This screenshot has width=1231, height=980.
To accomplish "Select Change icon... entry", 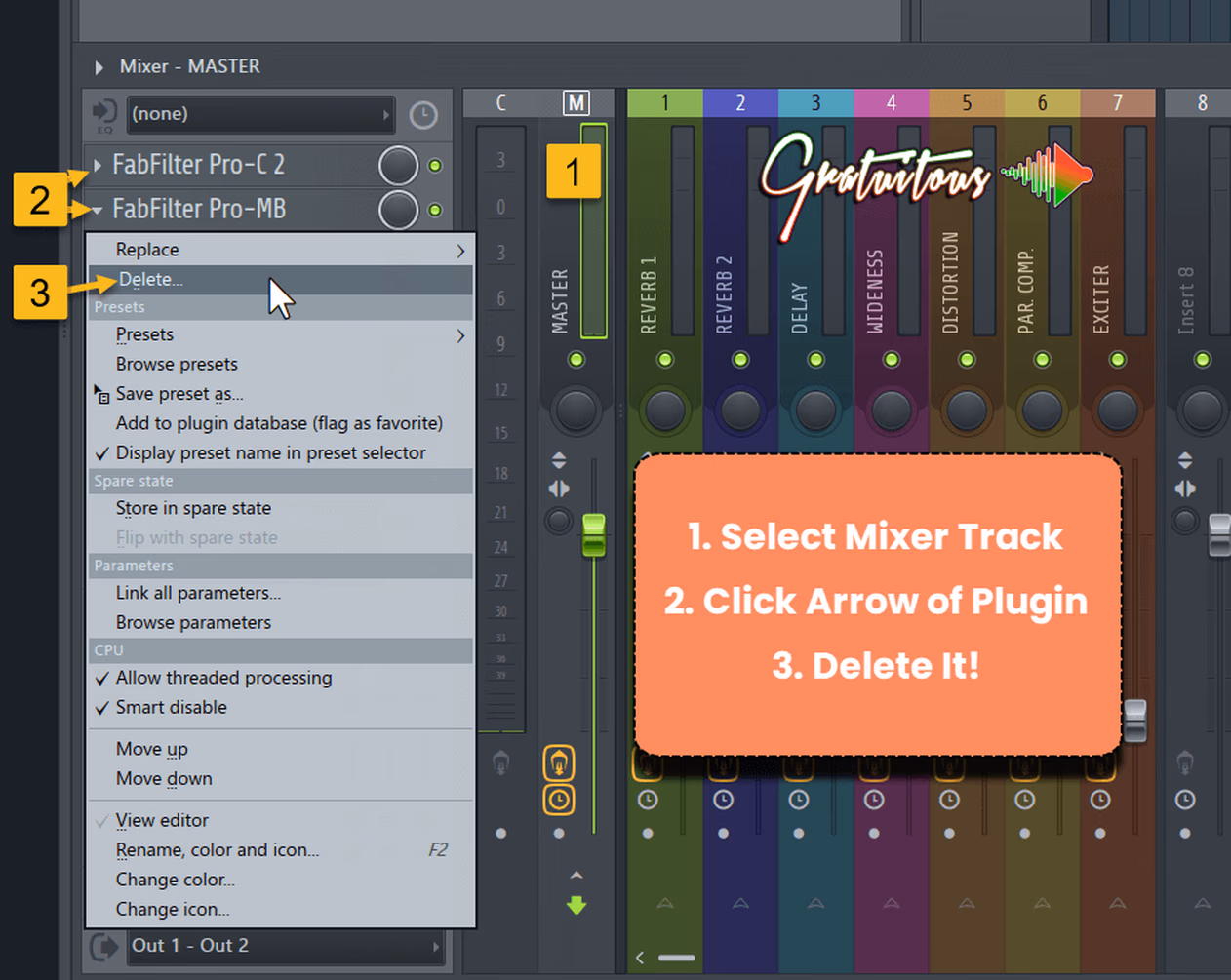I will [x=280, y=909].
